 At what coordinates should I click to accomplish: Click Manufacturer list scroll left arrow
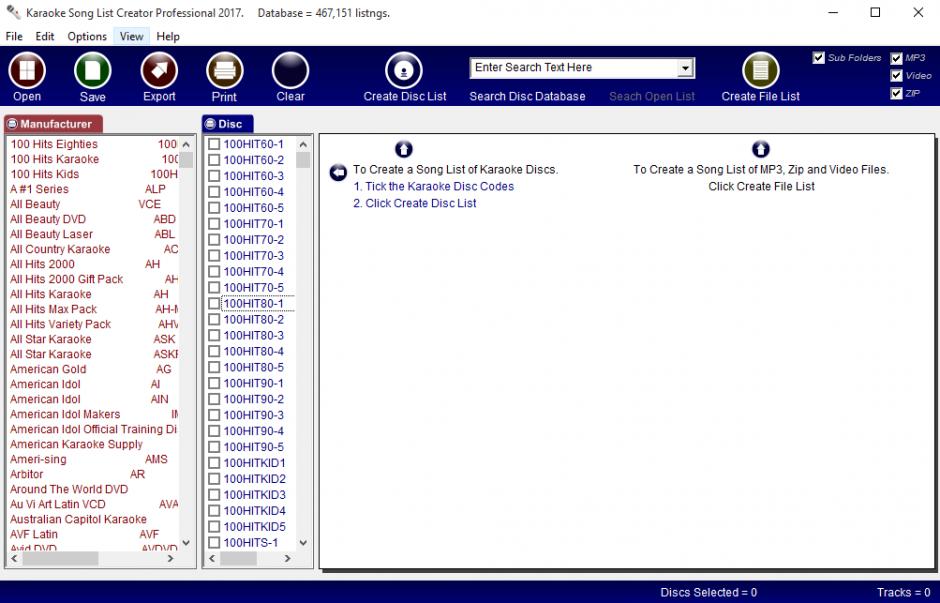click(x=14, y=558)
